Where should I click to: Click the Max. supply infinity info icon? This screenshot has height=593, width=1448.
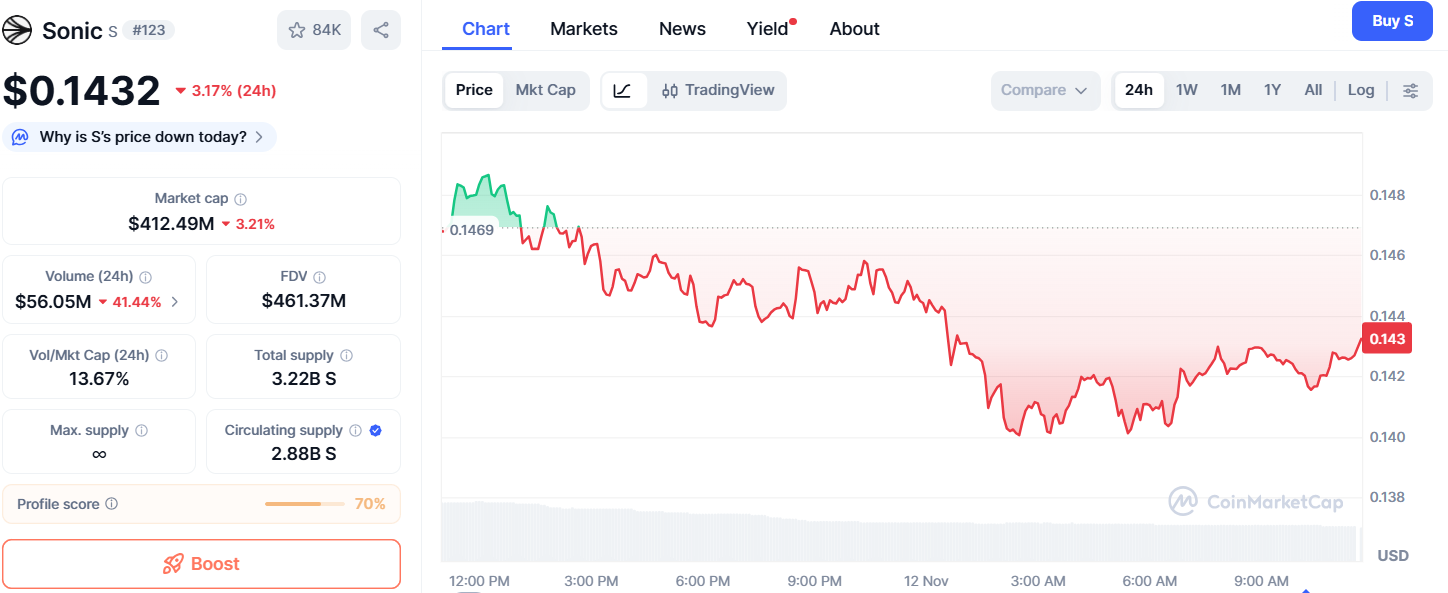click(141, 428)
